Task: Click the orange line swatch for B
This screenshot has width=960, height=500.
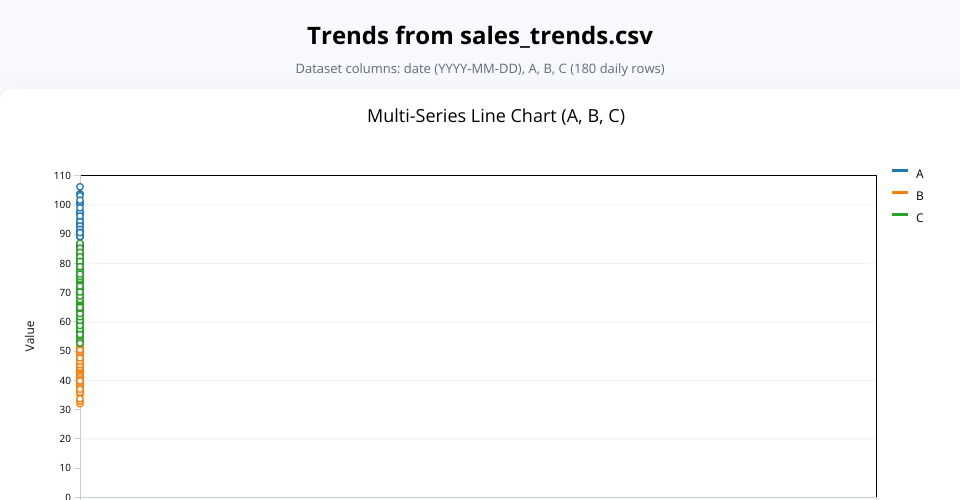Action: tap(900, 195)
